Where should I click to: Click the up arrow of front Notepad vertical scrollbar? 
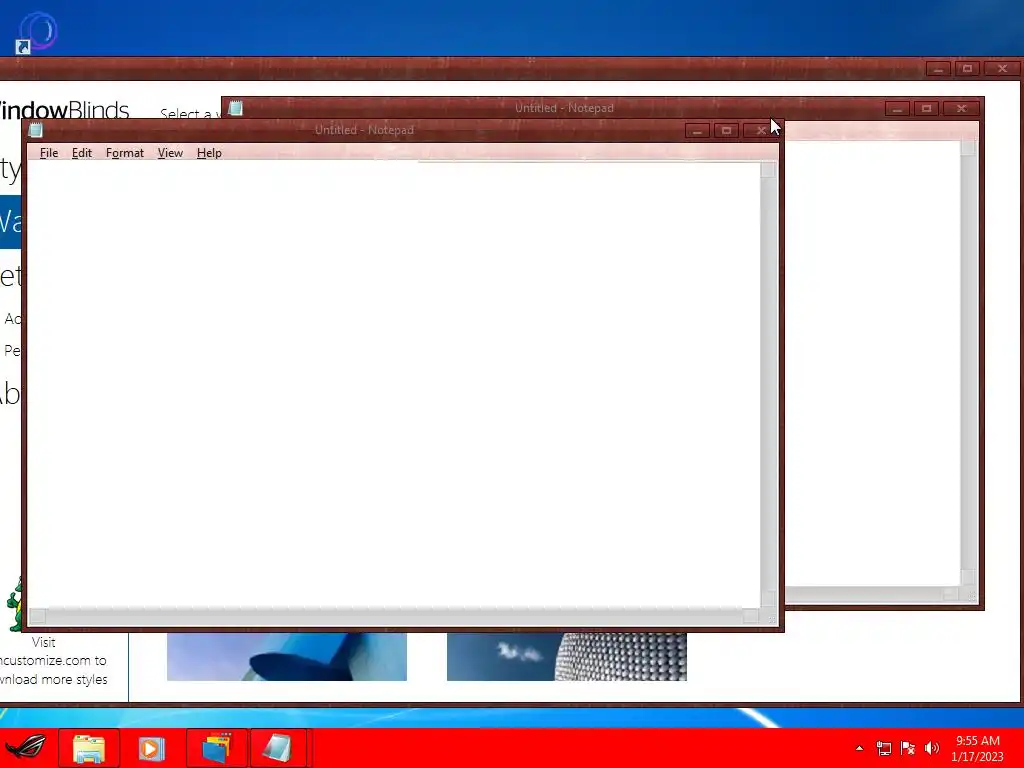(x=768, y=170)
